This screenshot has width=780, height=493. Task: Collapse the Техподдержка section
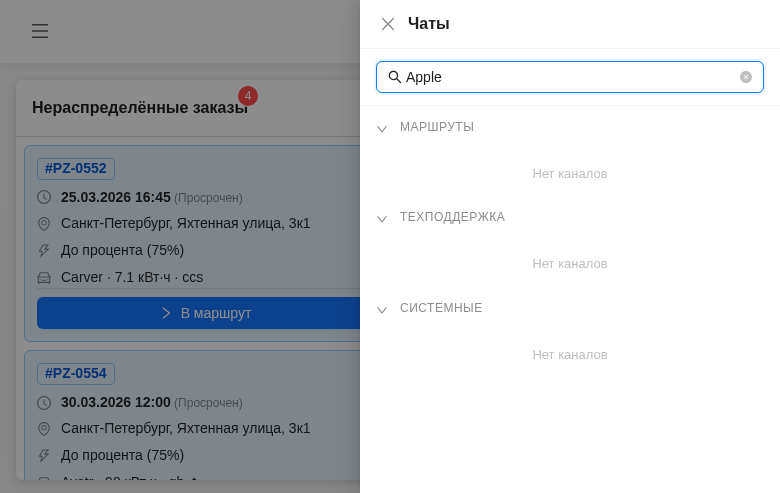382,219
